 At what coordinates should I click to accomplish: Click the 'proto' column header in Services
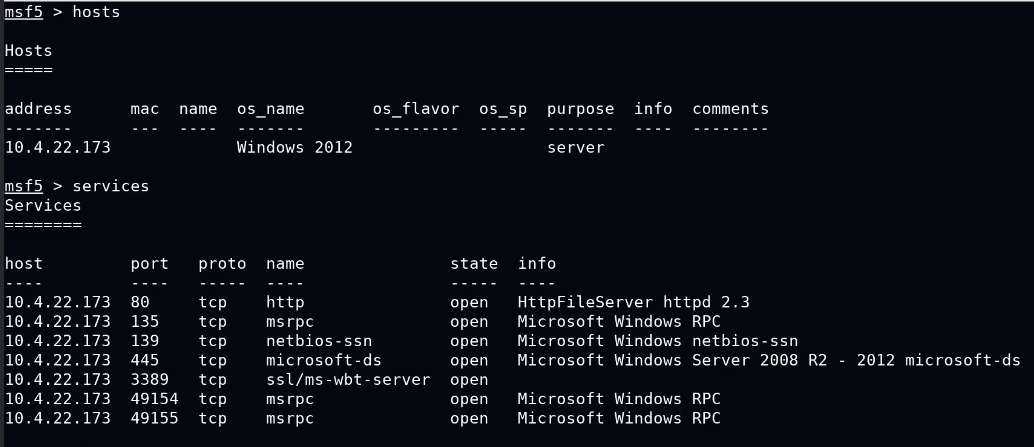pyautogui.click(x=222, y=264)
